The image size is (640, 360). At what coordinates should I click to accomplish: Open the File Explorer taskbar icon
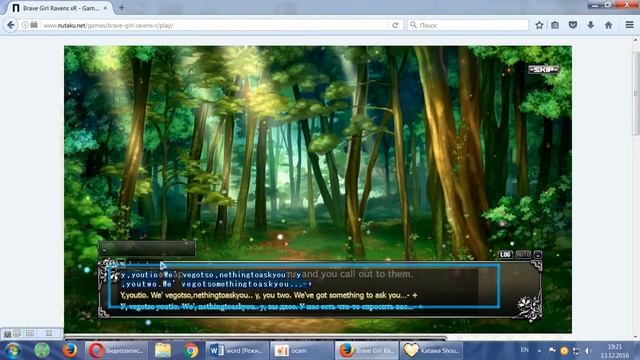tap(163, 351)
